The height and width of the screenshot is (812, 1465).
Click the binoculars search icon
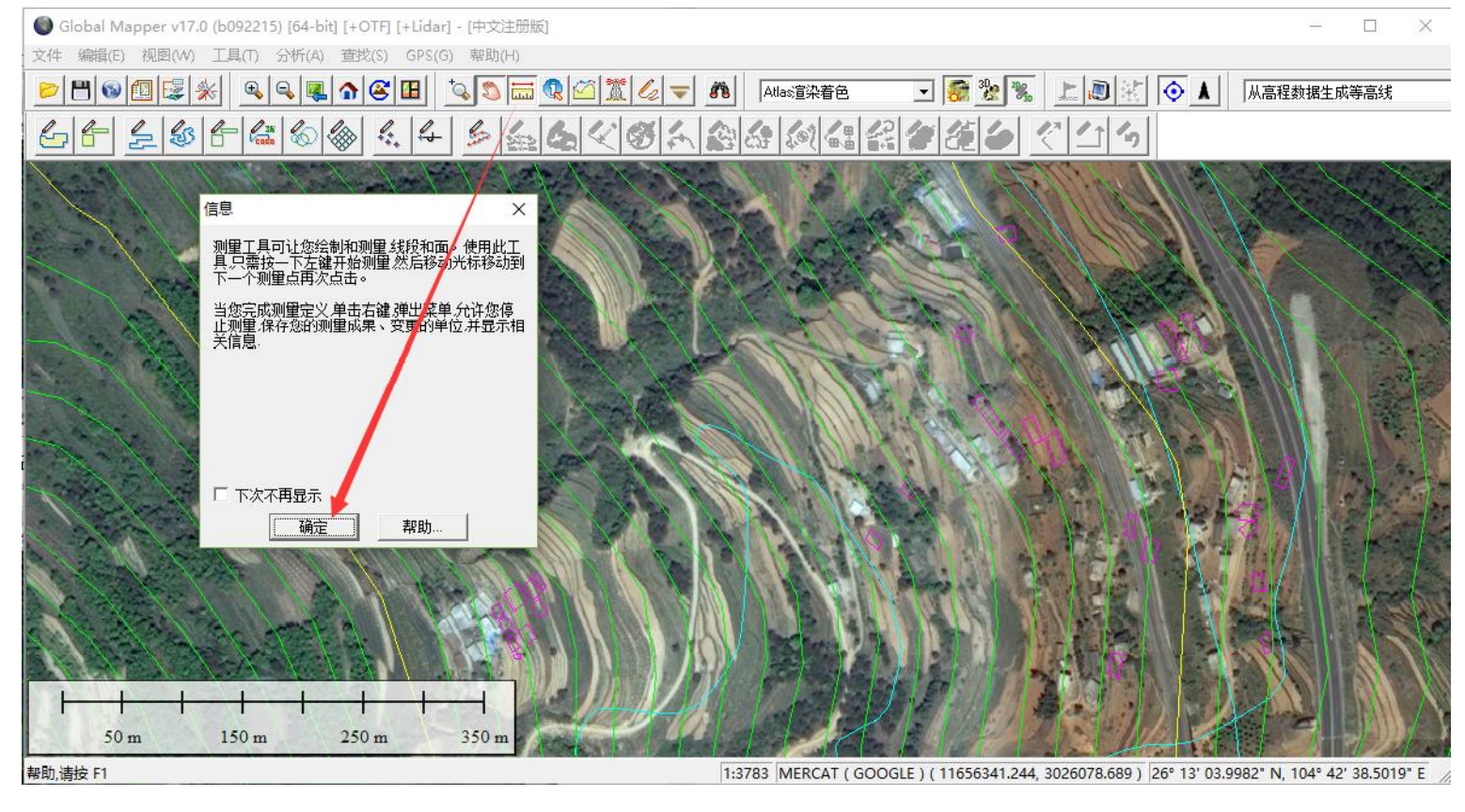point(719,91)
